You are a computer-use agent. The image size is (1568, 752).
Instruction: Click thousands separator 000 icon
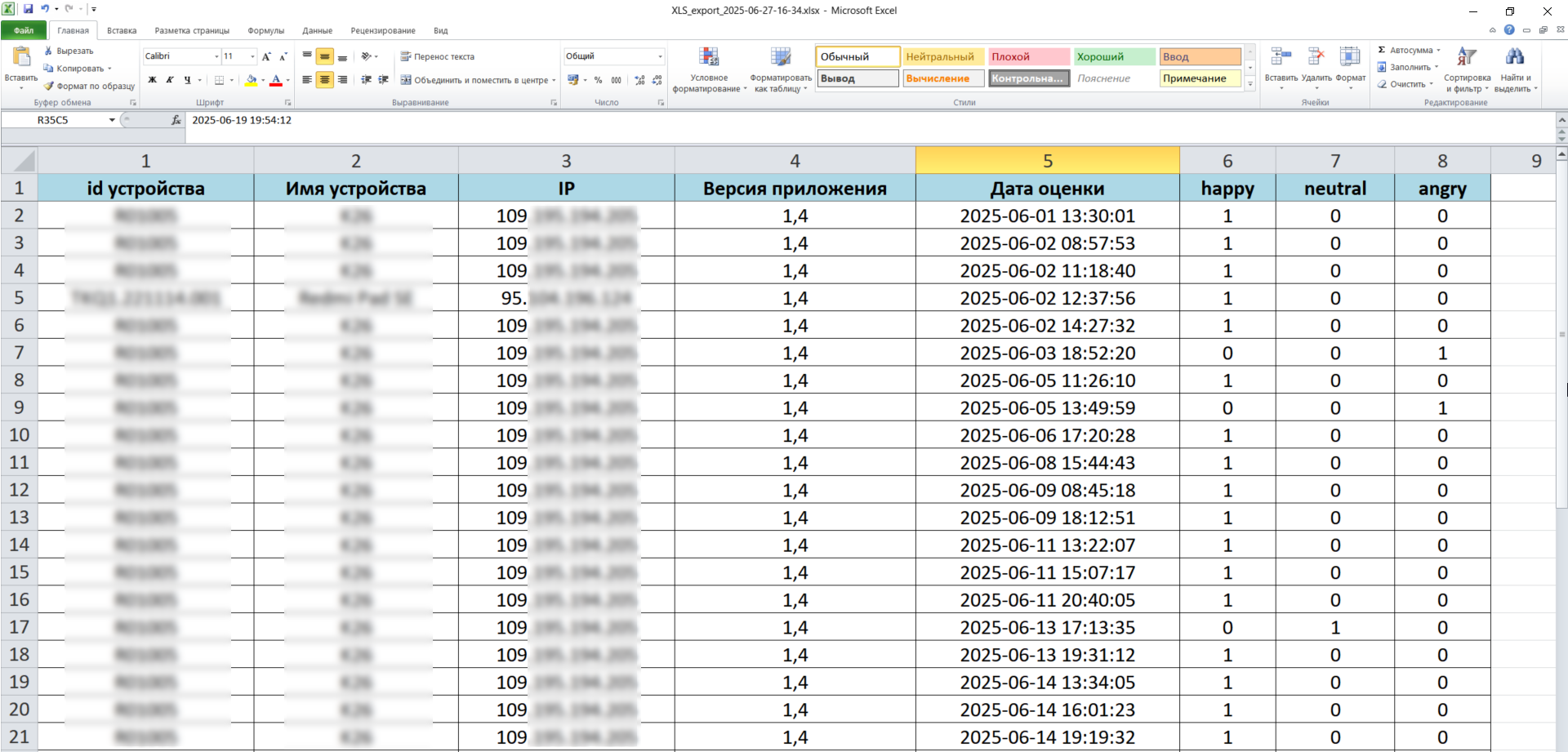[617, 80]
